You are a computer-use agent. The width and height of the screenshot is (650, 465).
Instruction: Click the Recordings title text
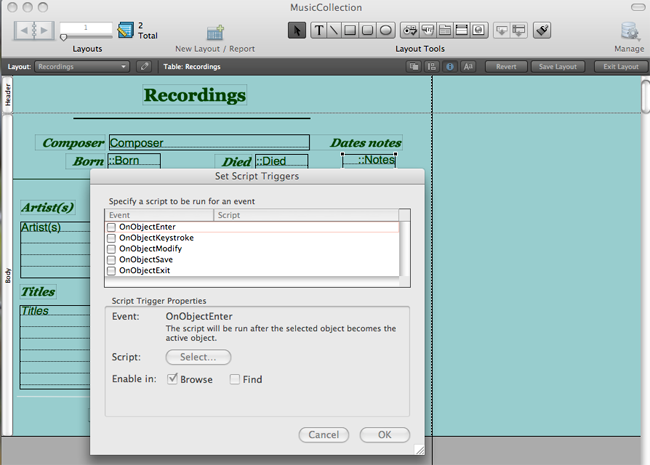(x=195, y=95)
